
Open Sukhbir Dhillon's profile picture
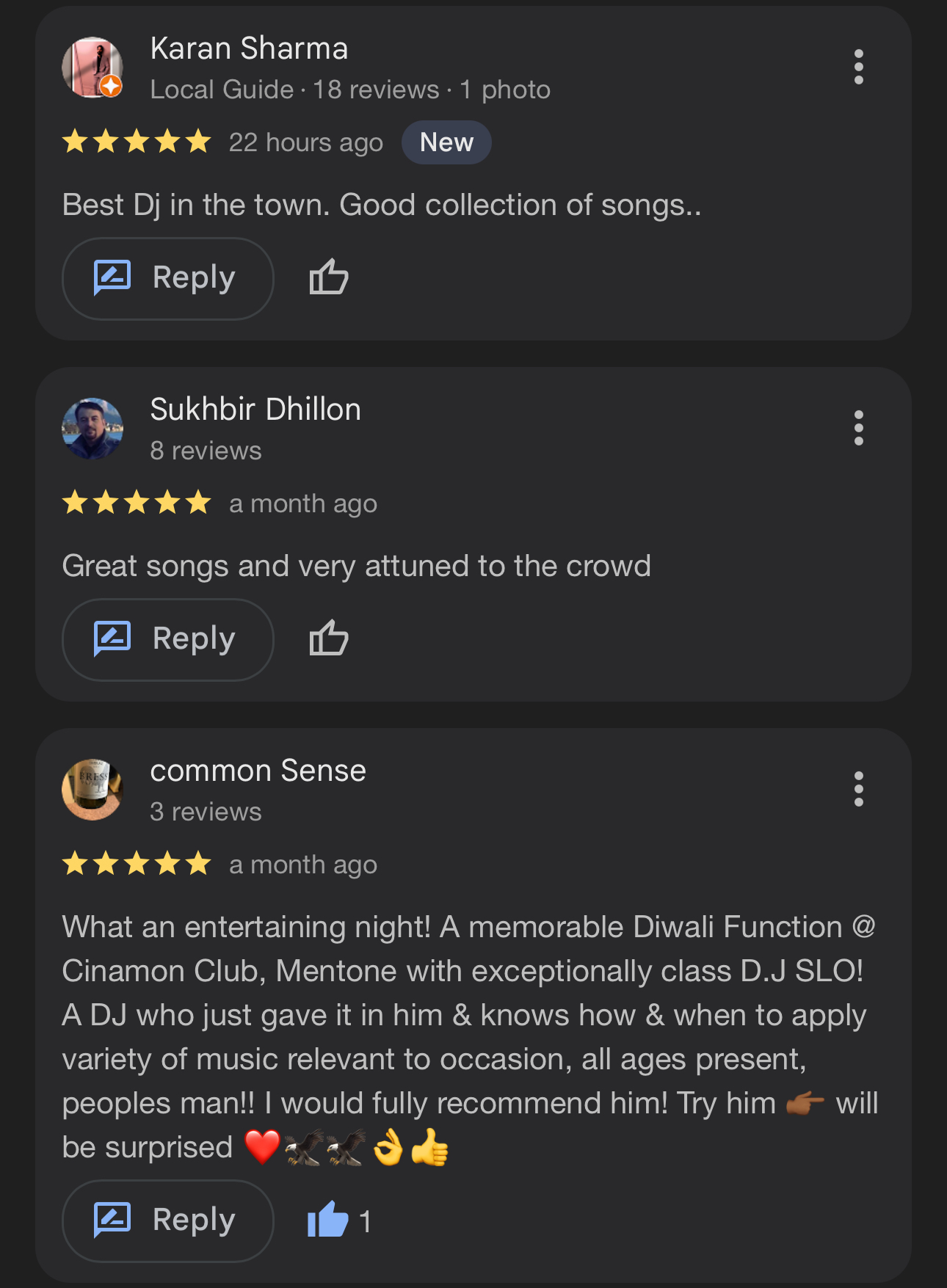point(92,429)
